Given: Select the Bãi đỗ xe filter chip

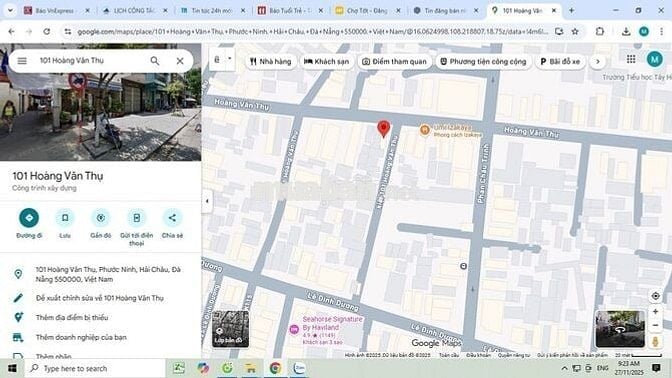Looking at the screenshot, I should pos(560,61).
